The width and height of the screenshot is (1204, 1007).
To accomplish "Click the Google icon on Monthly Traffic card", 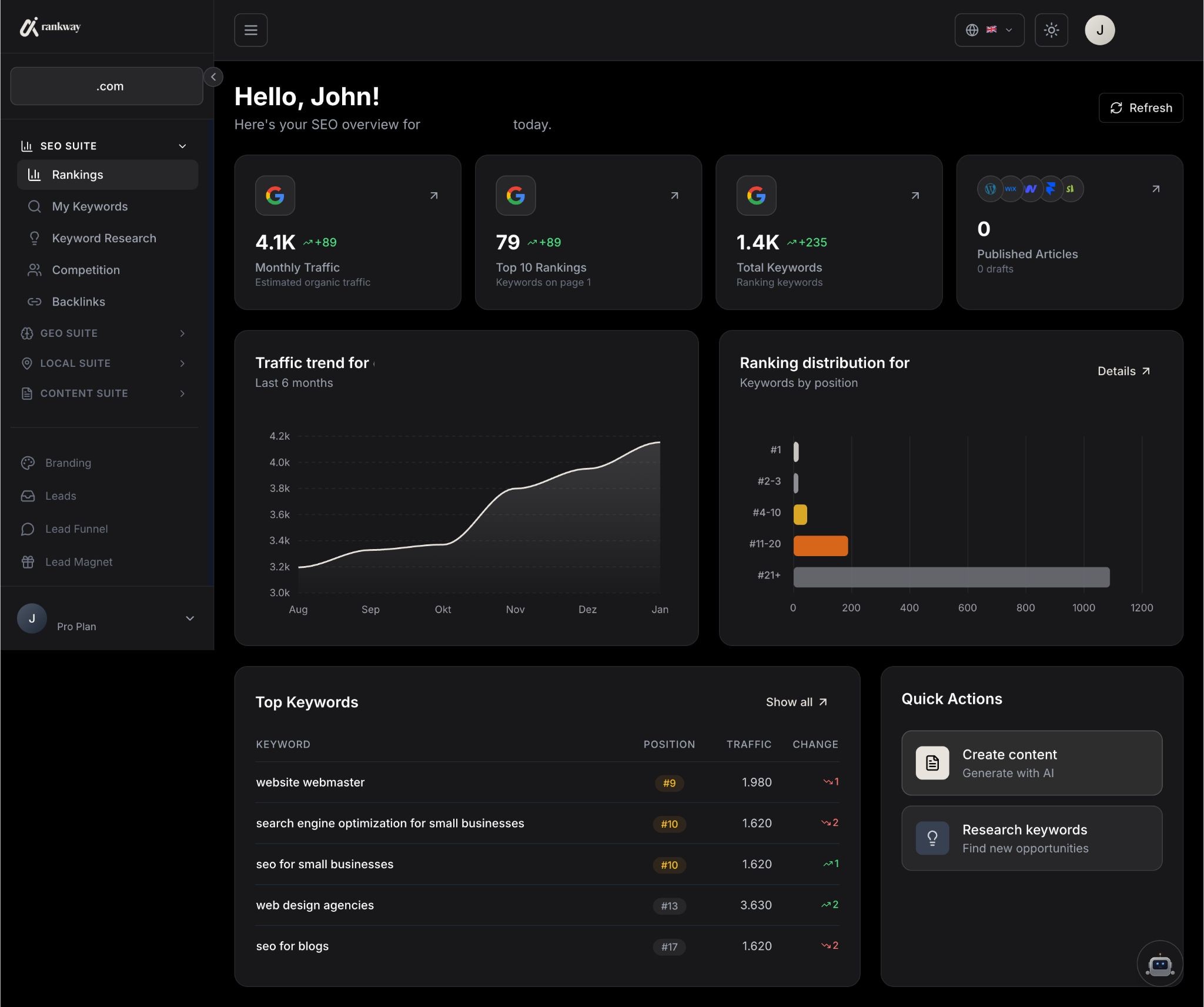I will point(275,195).
